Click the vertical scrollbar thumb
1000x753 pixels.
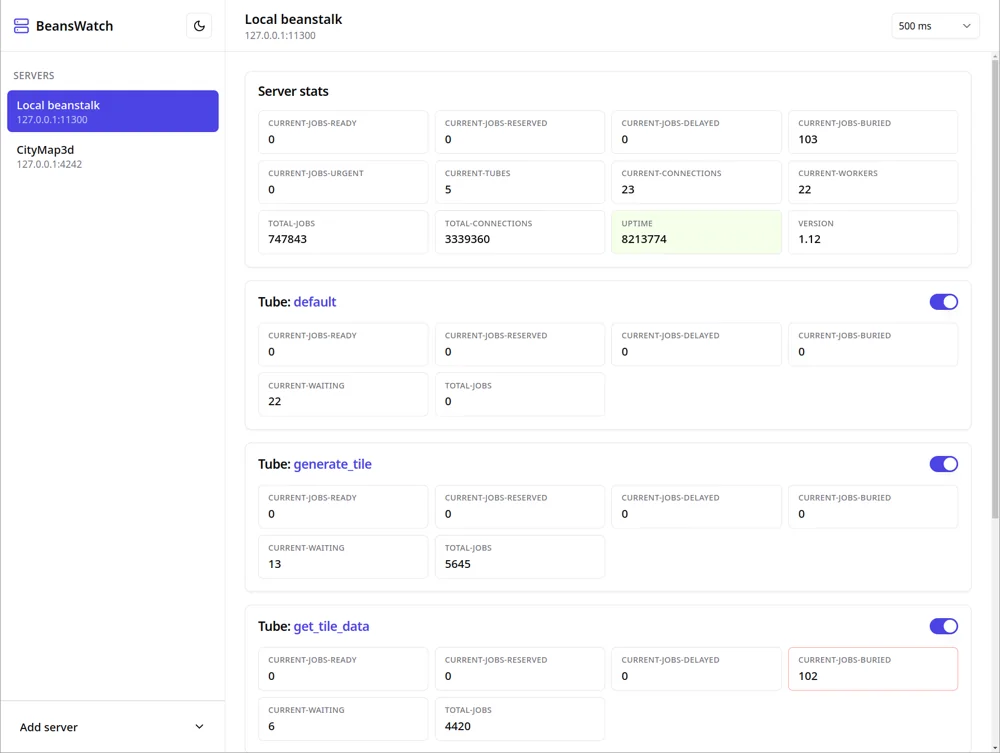click(995, 289)
